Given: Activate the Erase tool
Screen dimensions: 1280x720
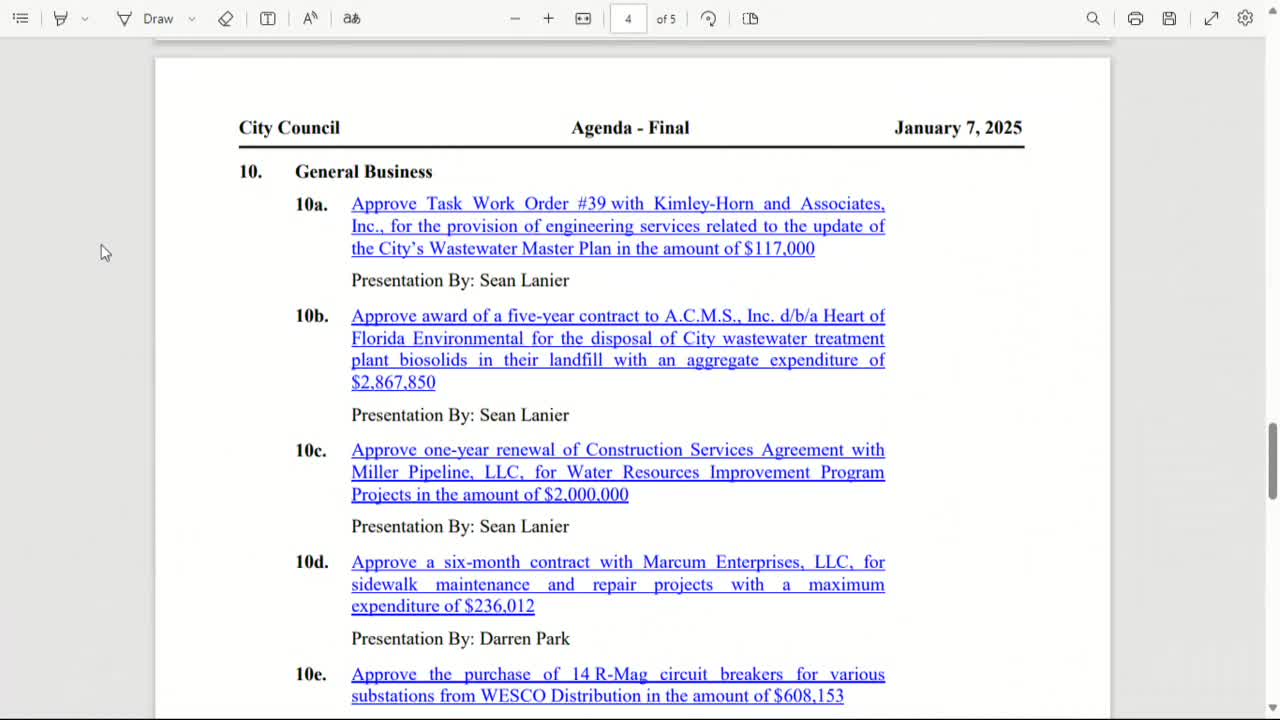Looking at the screenshot, I should pyautogui.click(x=226, y=18).
